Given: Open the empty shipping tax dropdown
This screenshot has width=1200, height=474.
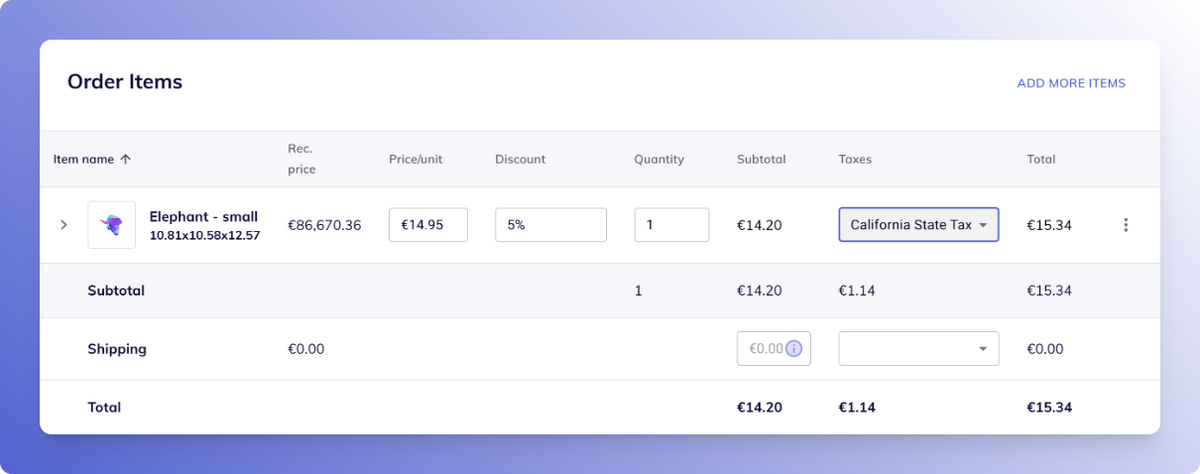Looking at the screenshot, I should (918, 349).
